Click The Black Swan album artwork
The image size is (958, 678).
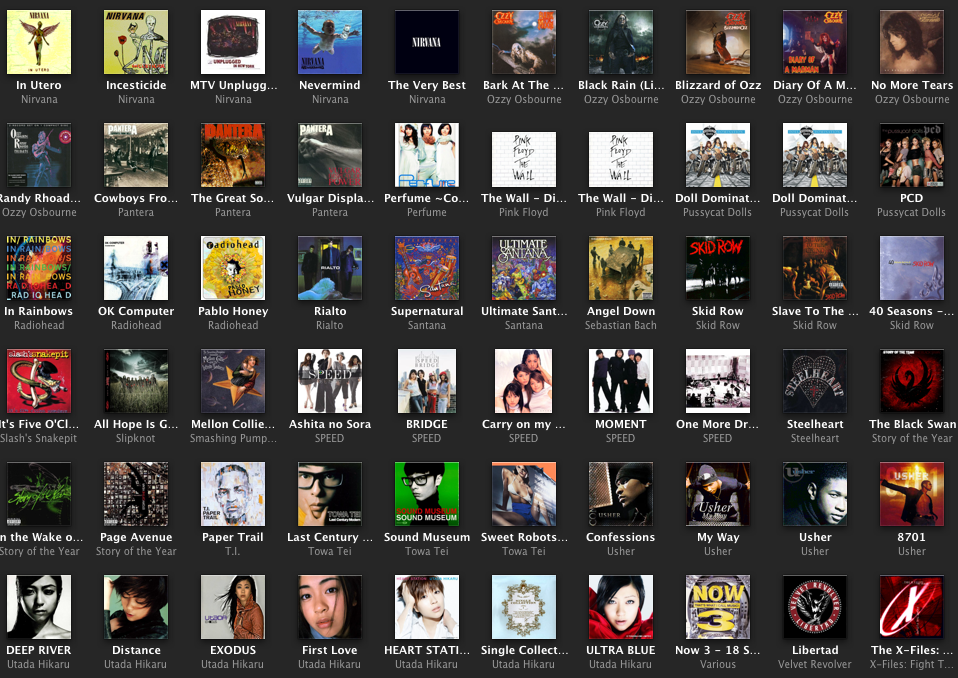pos(912,381)
